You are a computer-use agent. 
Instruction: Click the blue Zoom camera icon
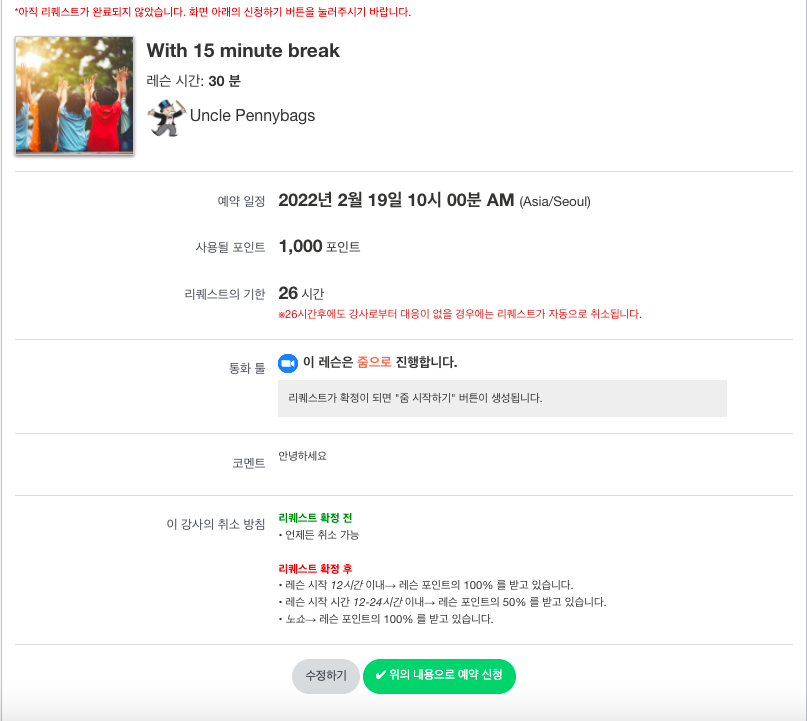[288, 363]
